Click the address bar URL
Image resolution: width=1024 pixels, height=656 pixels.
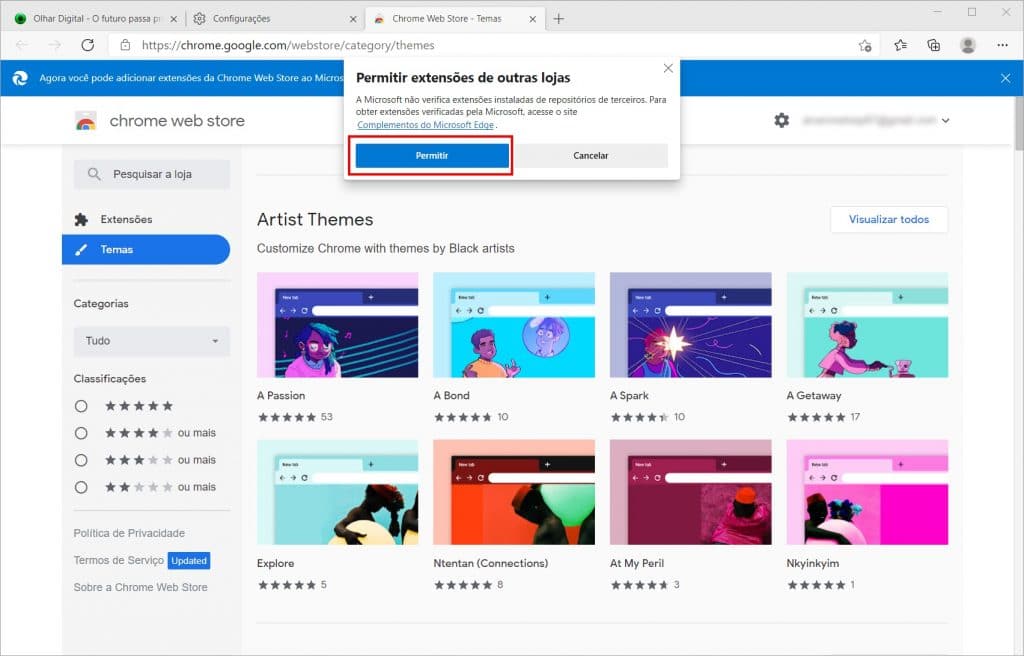tap(288, 45)
